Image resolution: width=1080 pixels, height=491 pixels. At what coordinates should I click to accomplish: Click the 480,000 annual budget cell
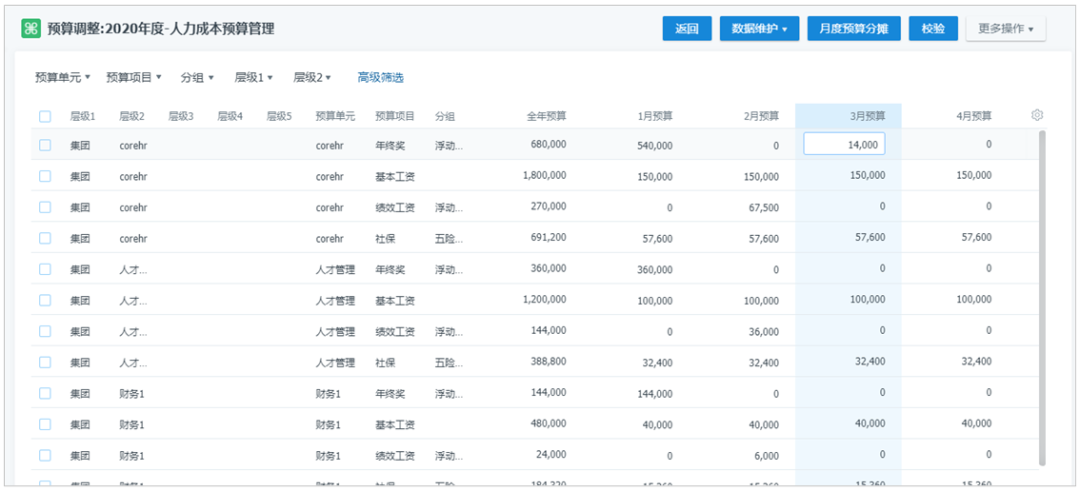(549, 423)
